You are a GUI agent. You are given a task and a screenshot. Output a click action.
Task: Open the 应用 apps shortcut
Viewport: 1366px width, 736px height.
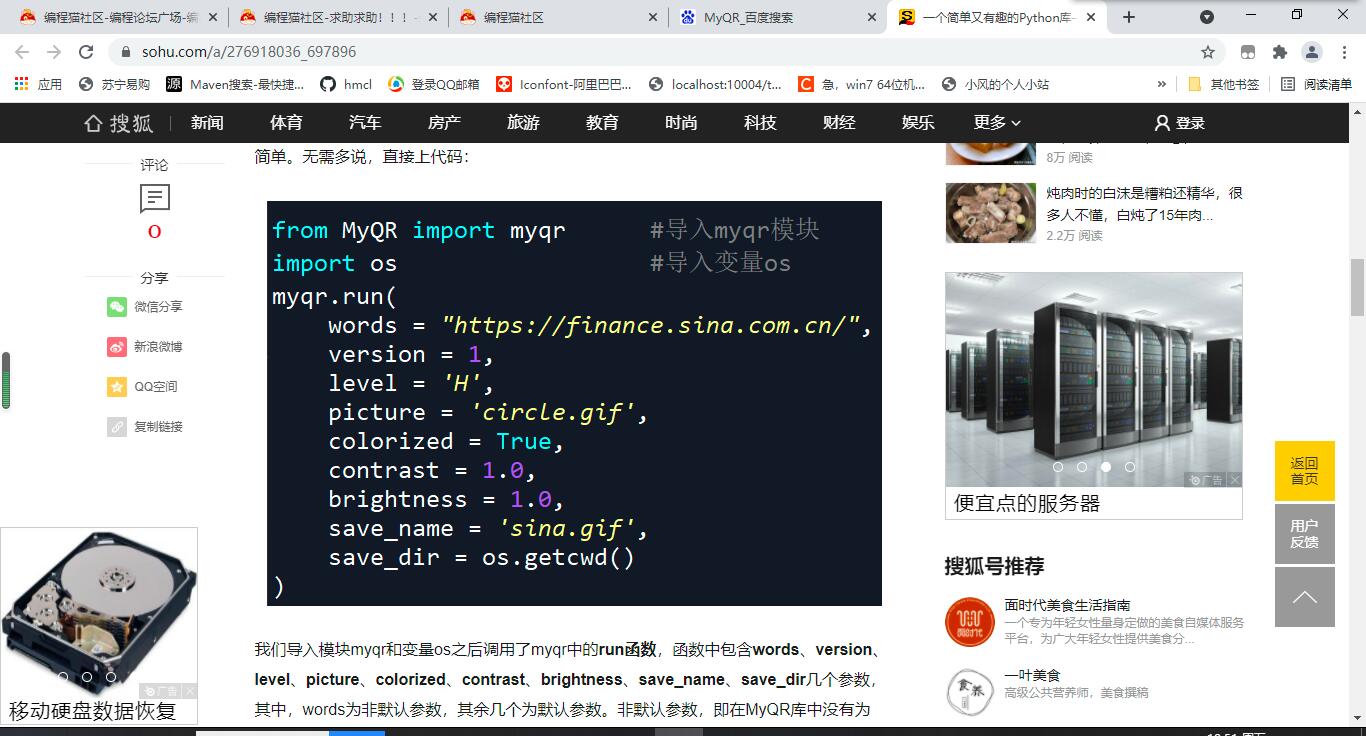[x=38, y=84]
